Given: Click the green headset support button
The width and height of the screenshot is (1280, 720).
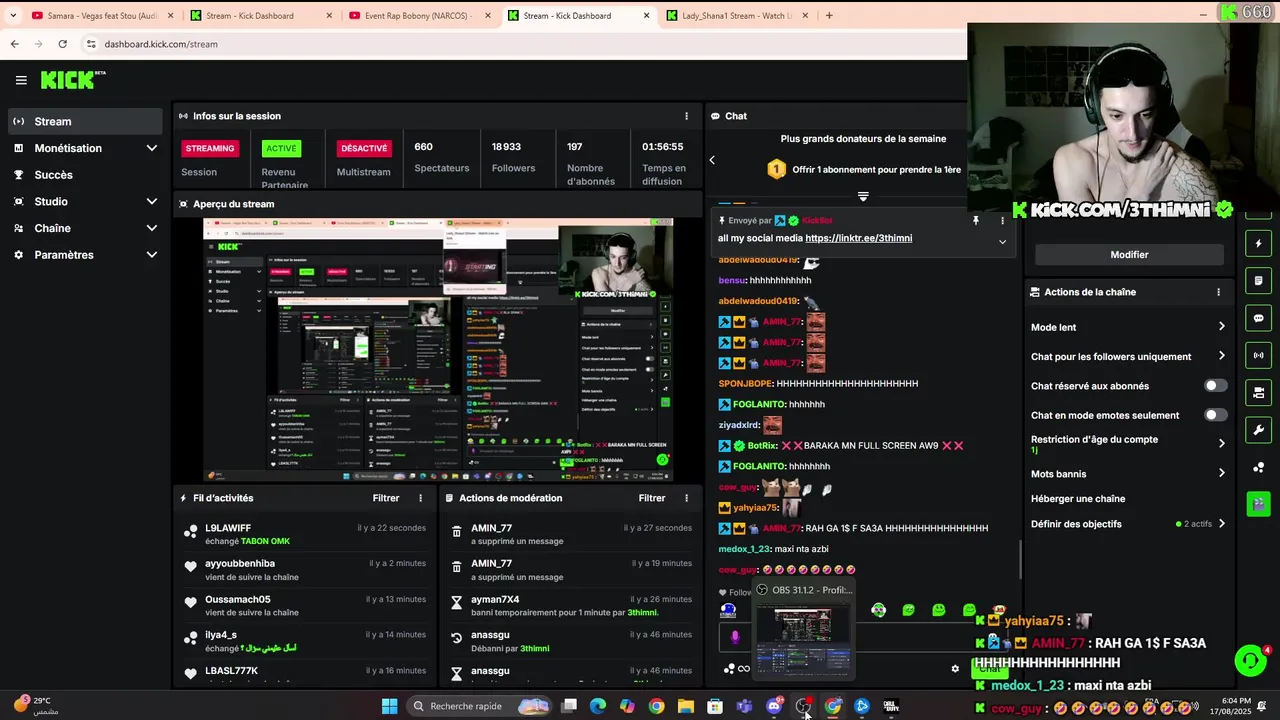Looking at the screenshot, I should pos(1250,661).
